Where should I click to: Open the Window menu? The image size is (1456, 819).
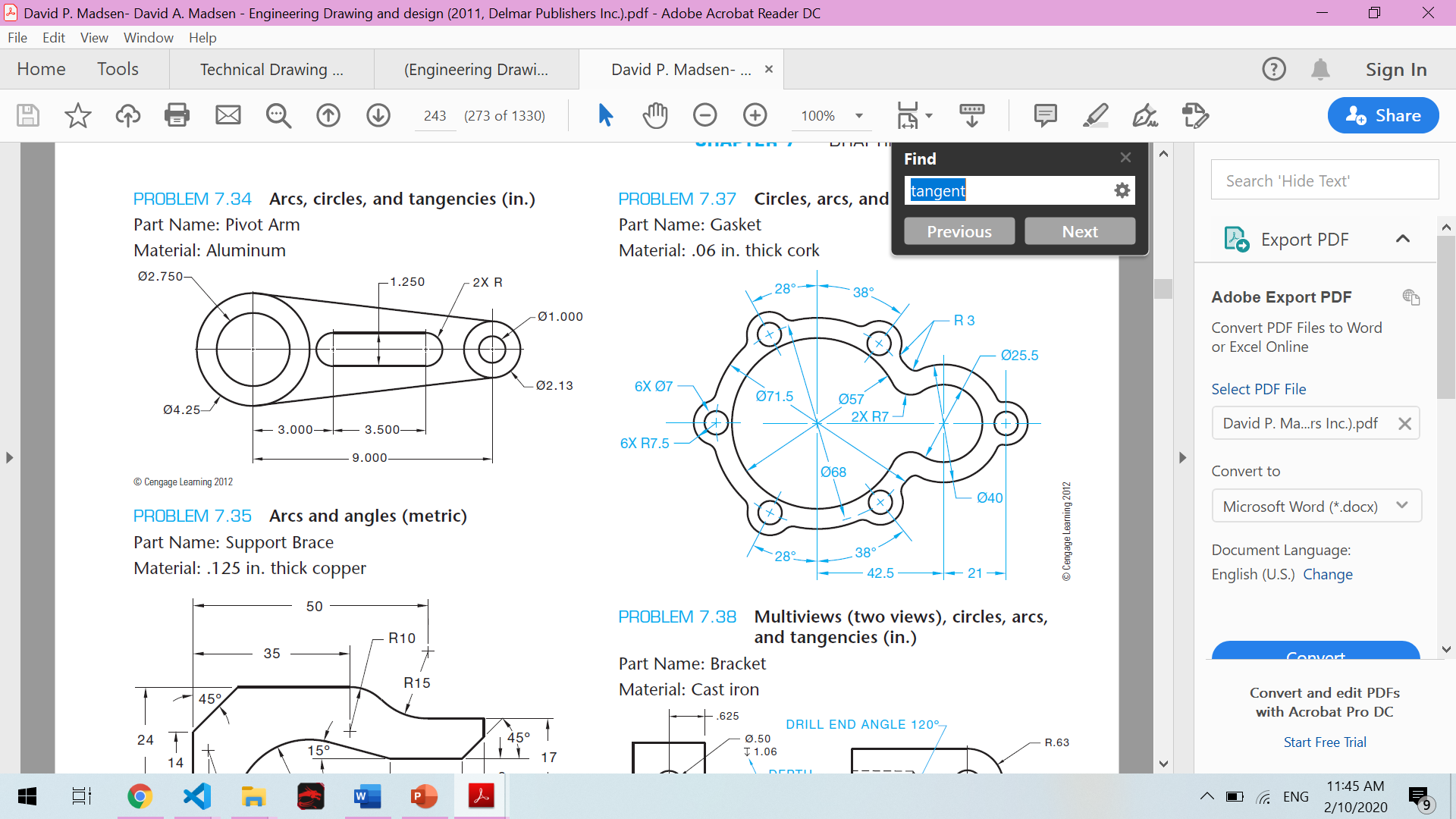[148, 38]
